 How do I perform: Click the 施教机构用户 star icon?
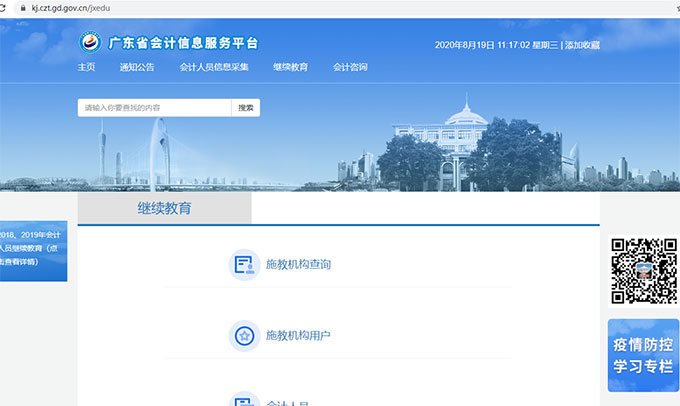(244, 336)
